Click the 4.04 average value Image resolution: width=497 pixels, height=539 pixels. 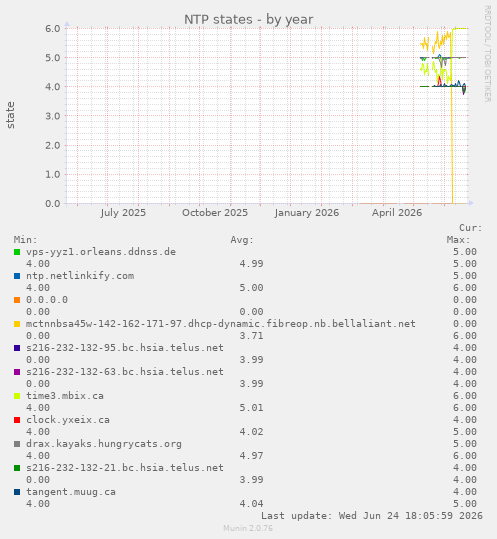(251, 504)
